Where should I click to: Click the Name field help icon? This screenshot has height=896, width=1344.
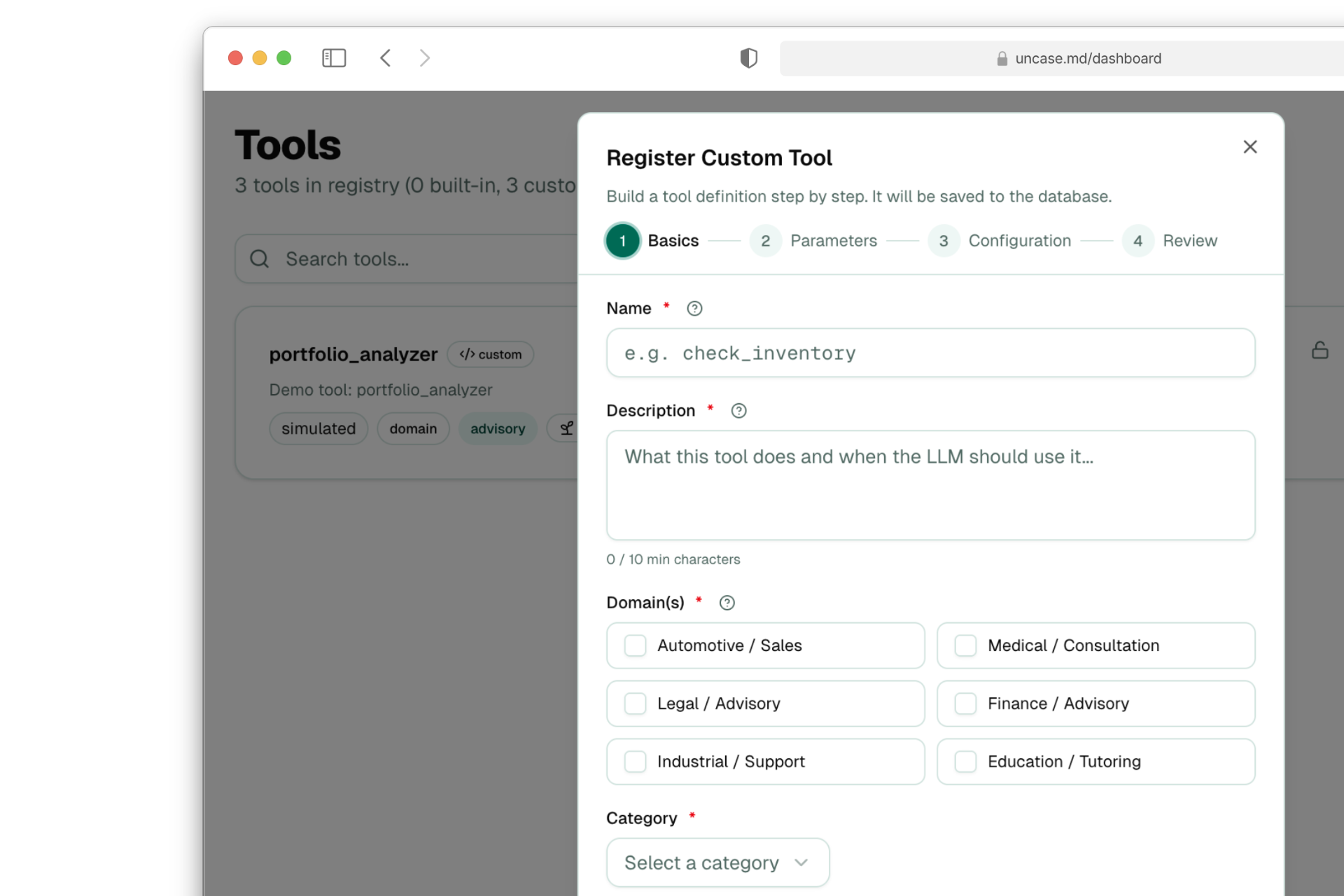tap(694, 309)
